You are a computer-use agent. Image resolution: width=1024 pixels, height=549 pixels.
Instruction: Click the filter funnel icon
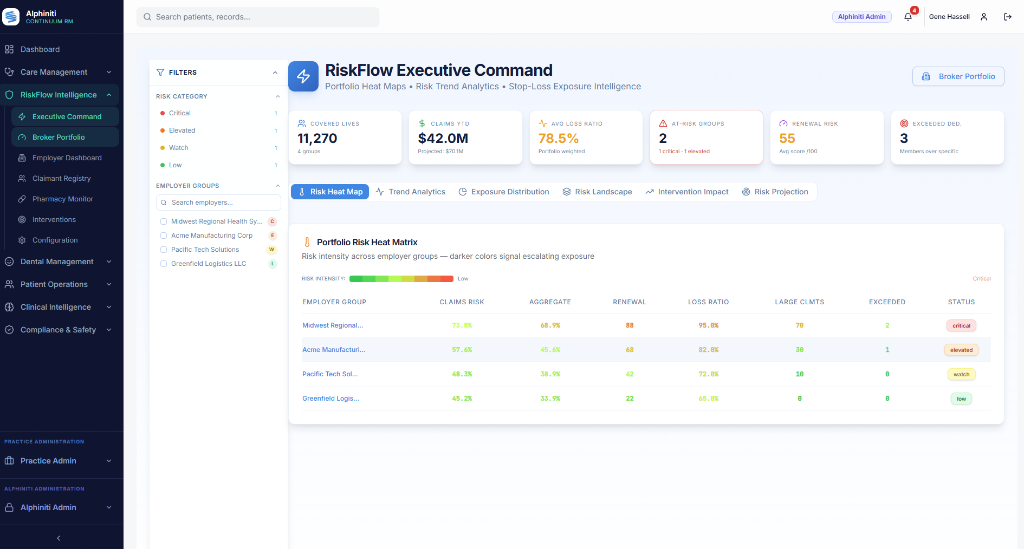coord(160,72)
